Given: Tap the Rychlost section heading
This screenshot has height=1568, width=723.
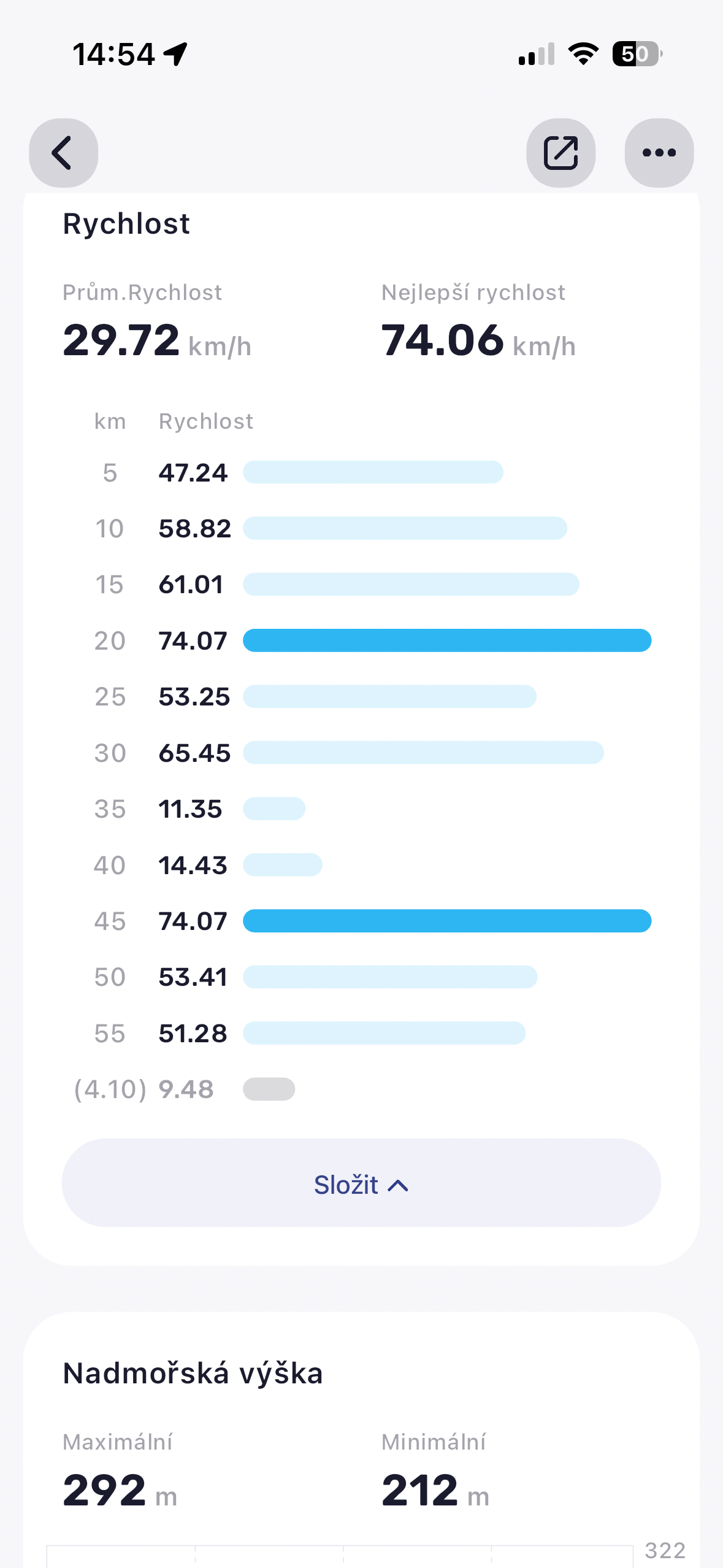Looking at the screenshot, I should [x=126, y=224].
